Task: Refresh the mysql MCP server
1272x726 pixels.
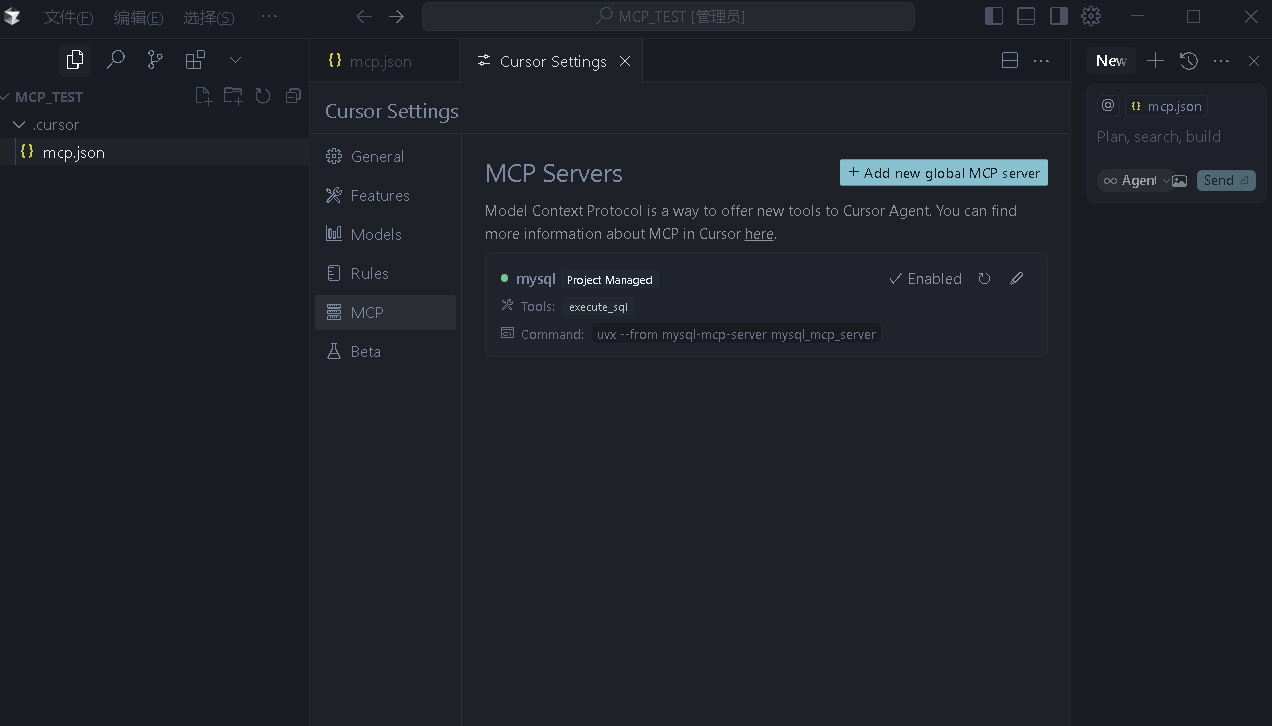Action: point(984,278)
